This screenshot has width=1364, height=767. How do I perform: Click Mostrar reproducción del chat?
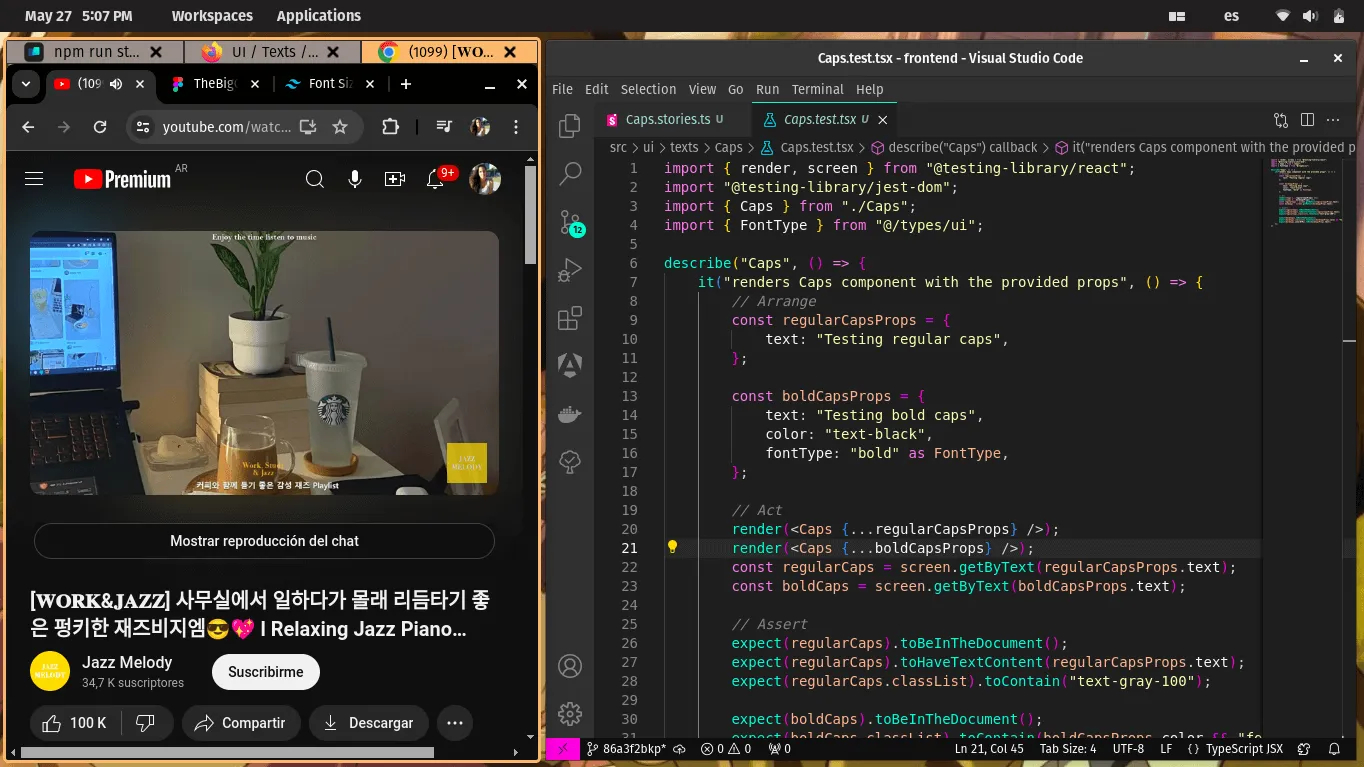(264, 541)
